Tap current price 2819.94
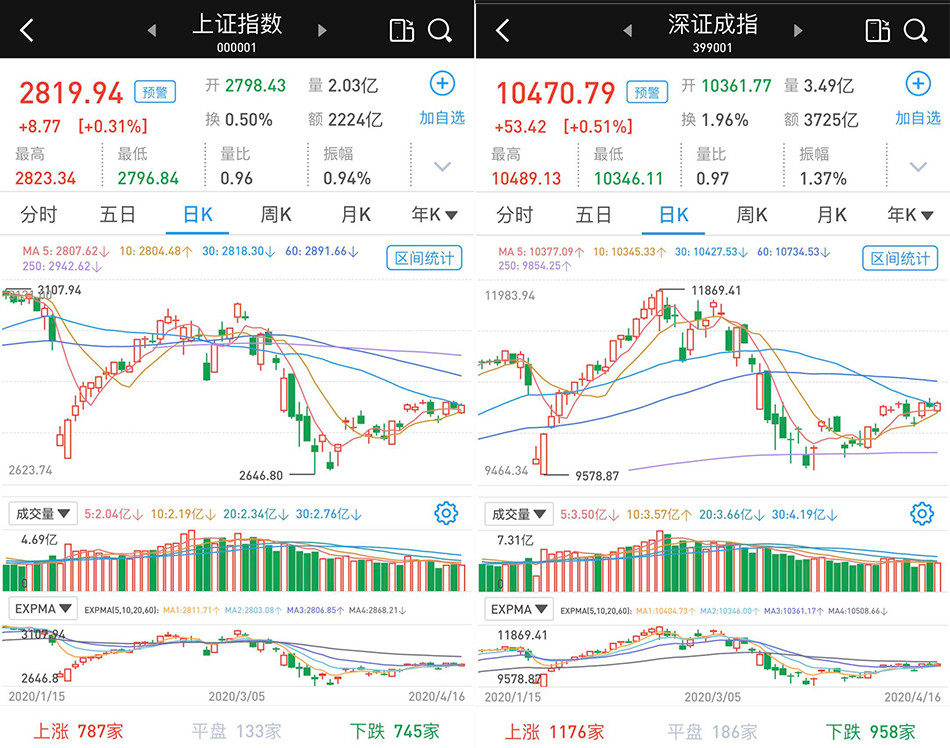Image resolution: width=950 pixels, height=748 pixels. coord(71,93)
